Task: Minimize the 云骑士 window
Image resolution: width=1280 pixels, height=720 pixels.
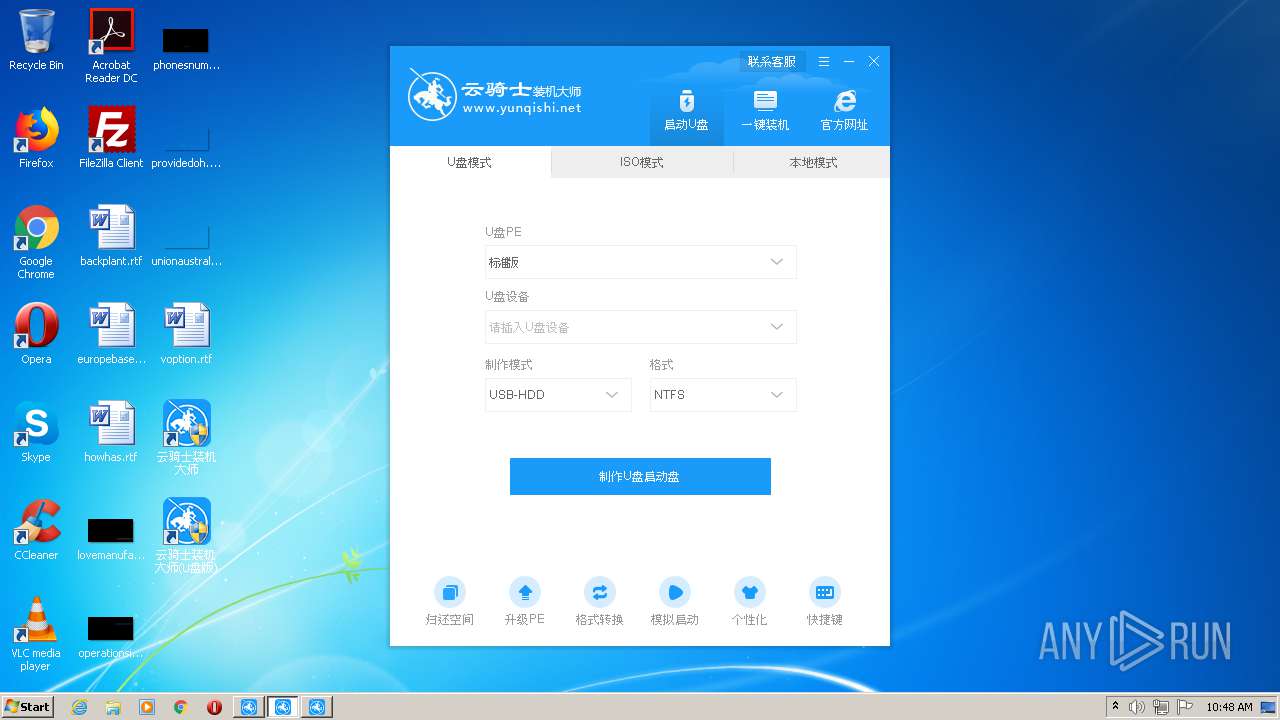Action: tap(849, 61)
